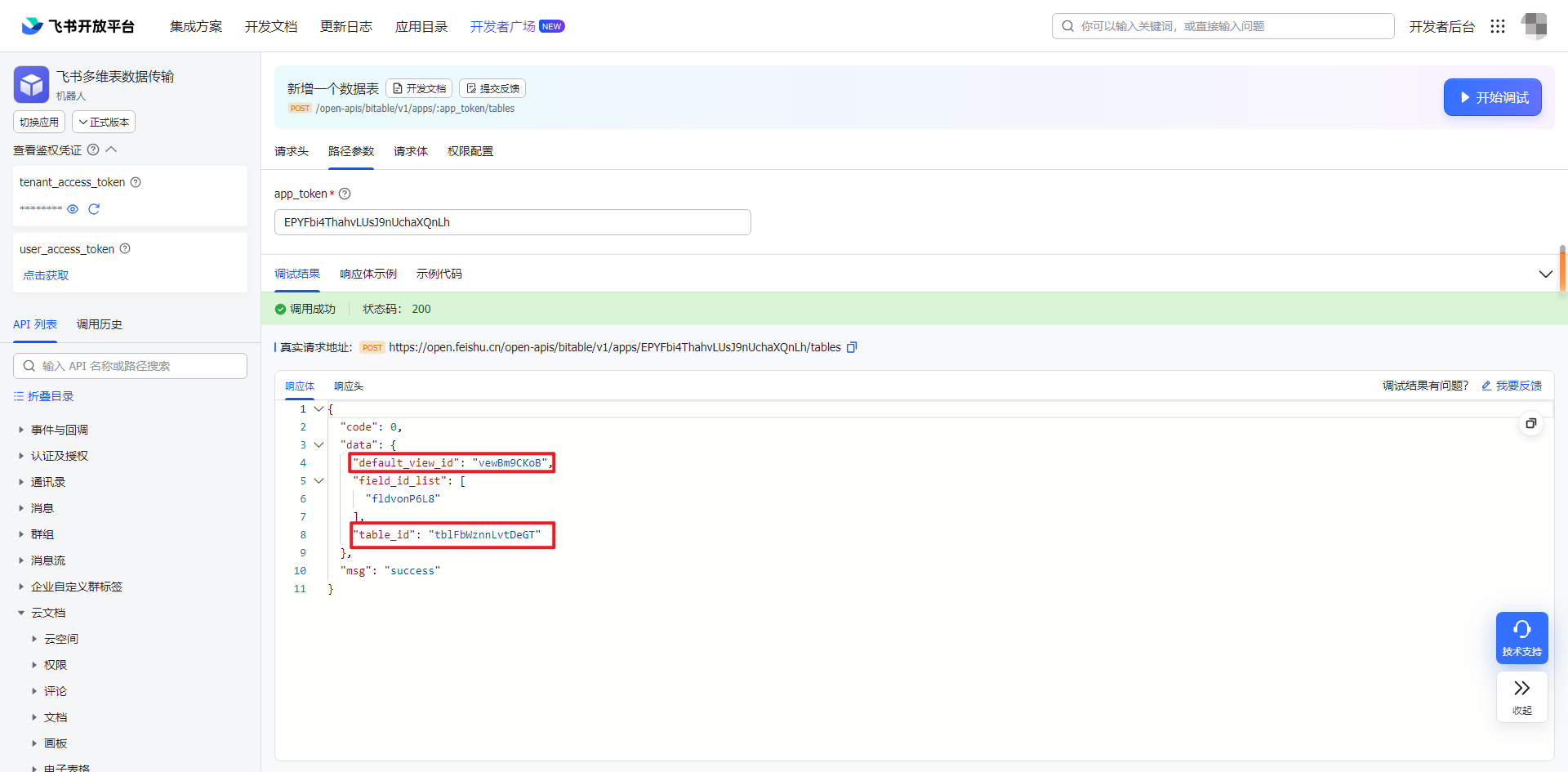The width and height of the screenshot is (1568, 772).
Task: Expand the 云空间 subtree
Action: 34,639
